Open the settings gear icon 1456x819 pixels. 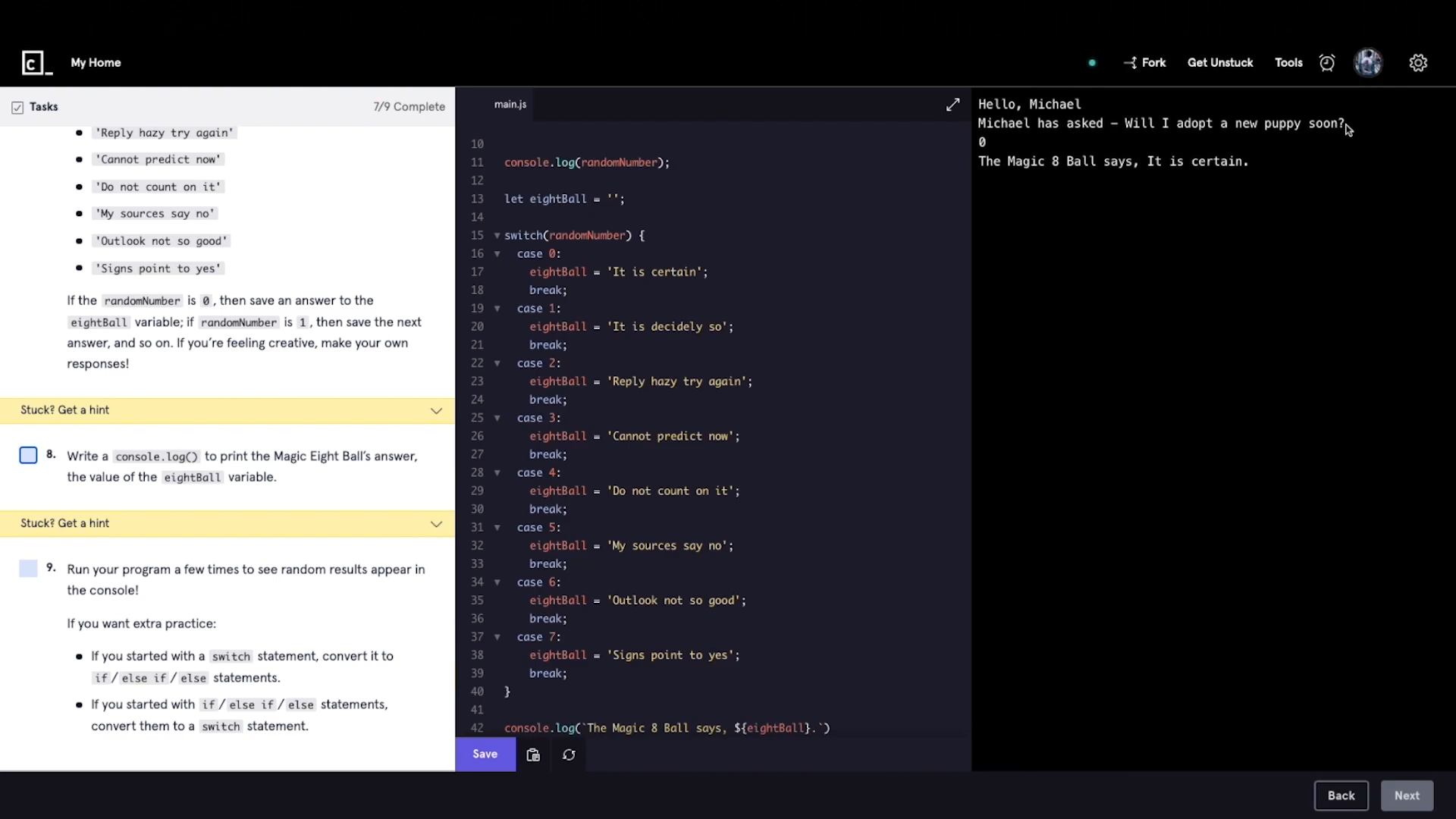coord(1418,63)
